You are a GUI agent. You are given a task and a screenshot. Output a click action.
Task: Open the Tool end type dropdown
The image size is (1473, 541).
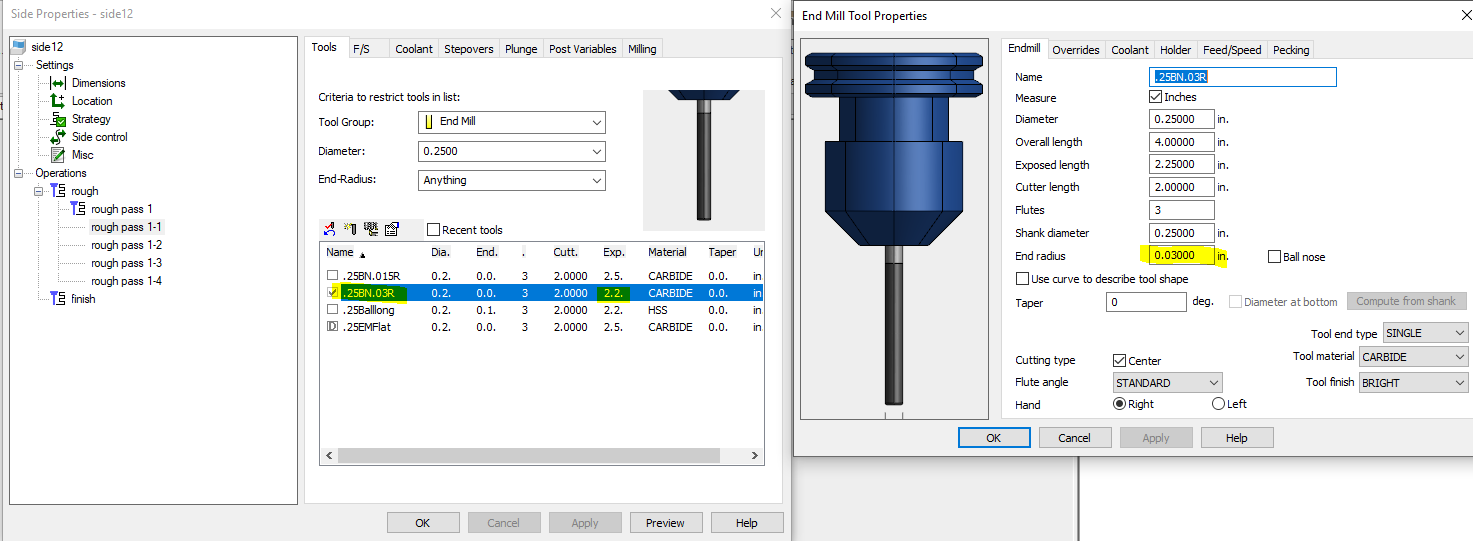[1425, 333]
